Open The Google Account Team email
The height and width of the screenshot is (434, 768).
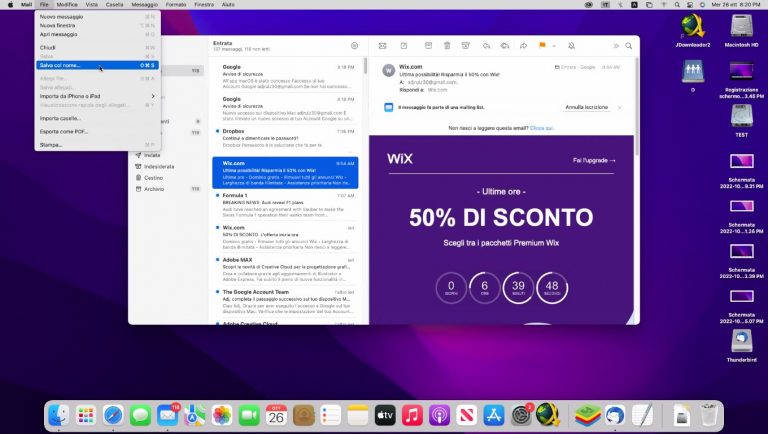click(x=286, y=301)
